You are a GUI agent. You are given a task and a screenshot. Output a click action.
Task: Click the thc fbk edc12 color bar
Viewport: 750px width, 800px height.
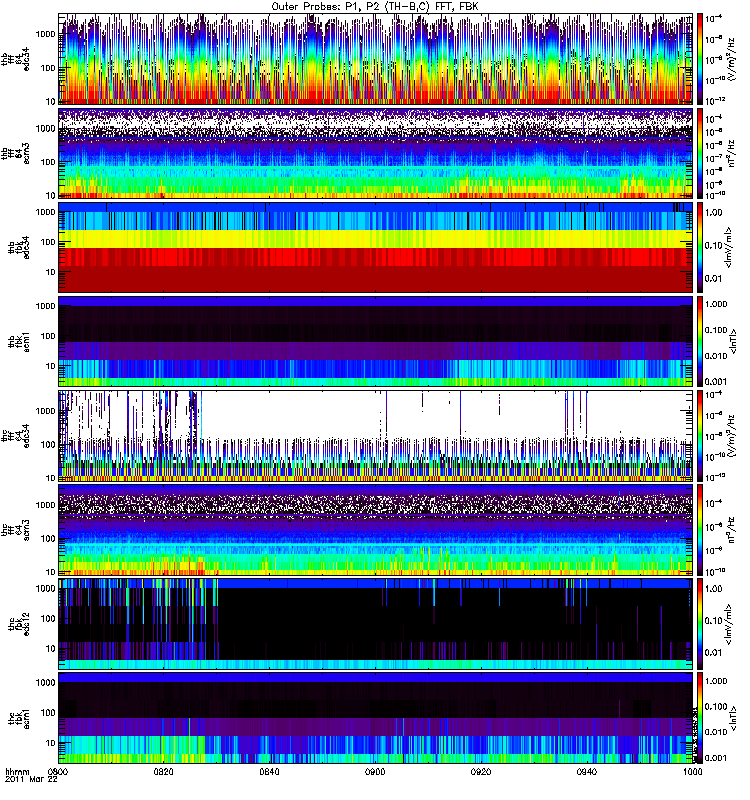click(x=701, y=624)
